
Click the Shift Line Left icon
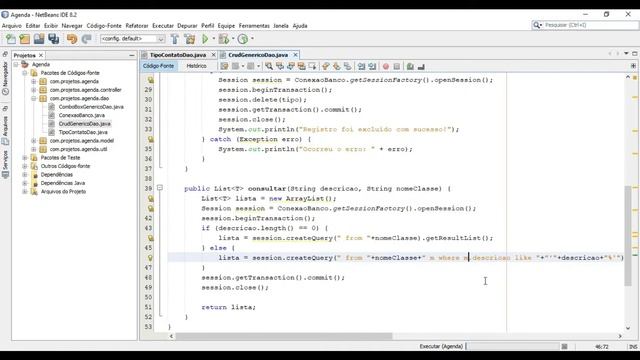361,66
